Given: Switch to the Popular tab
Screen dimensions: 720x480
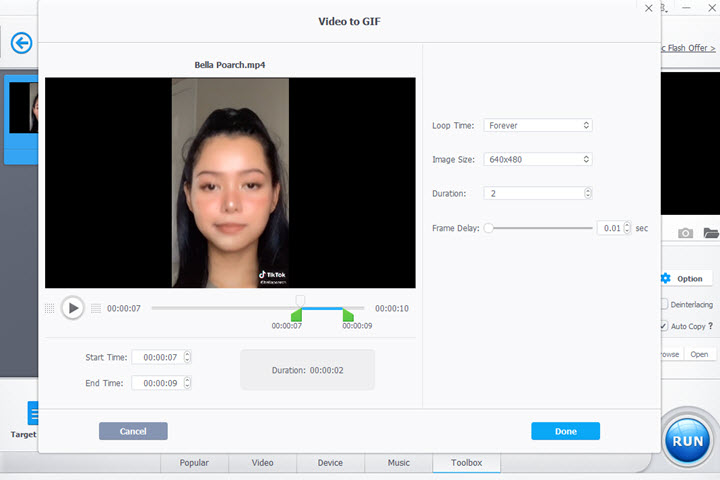Looking at the screenshot, I should [x=194, y=463].
